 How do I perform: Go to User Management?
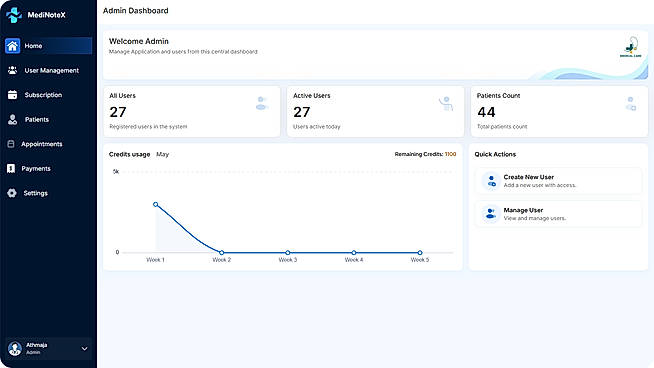pos(48,71)
